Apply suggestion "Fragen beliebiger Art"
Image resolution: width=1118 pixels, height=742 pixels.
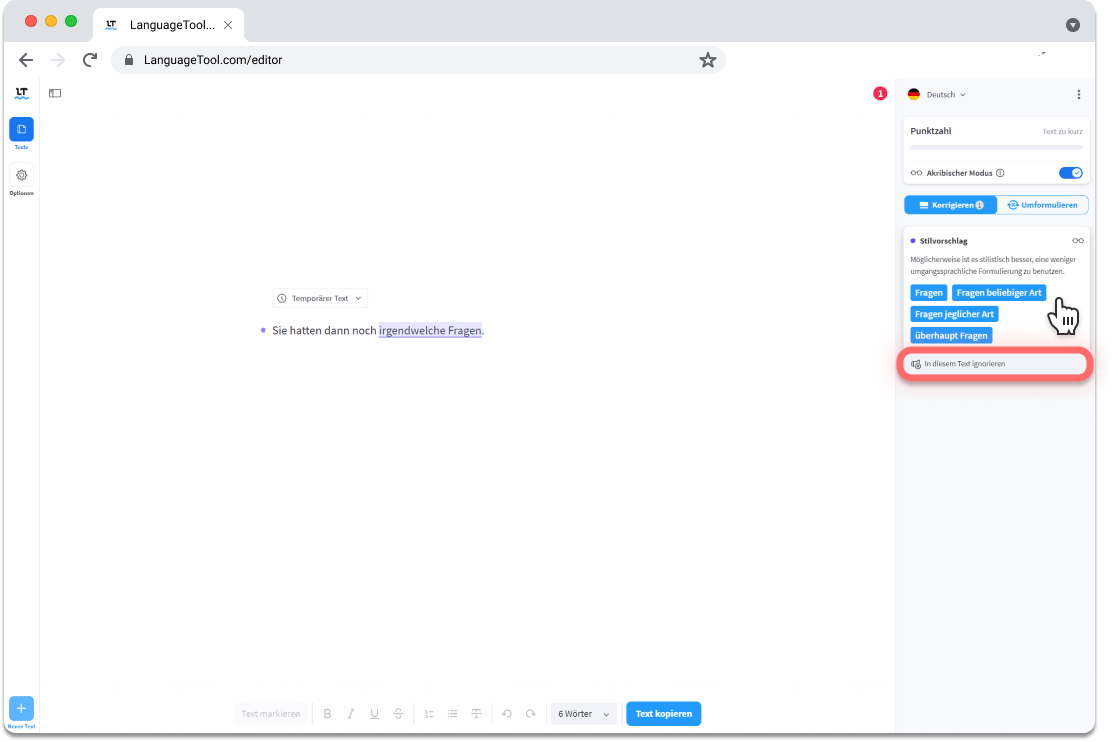(x=999, y=293)
